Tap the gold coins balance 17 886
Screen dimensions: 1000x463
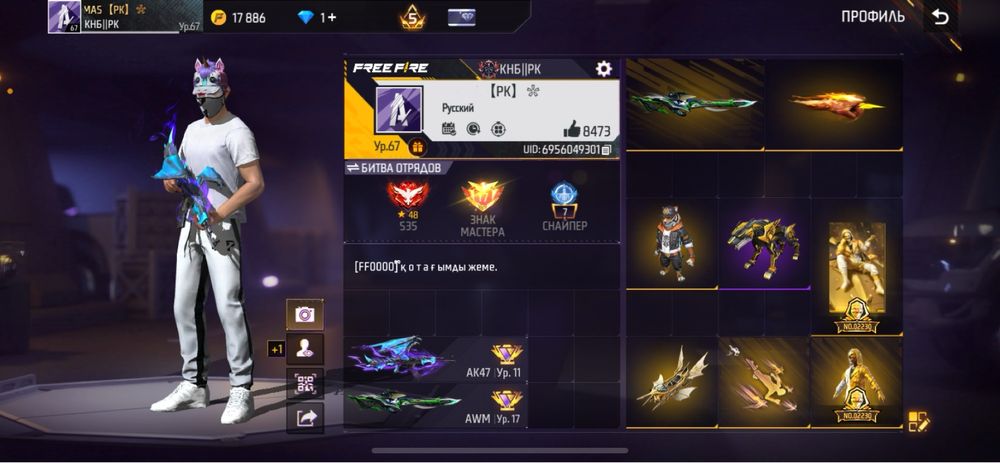(x=239, y=18)
